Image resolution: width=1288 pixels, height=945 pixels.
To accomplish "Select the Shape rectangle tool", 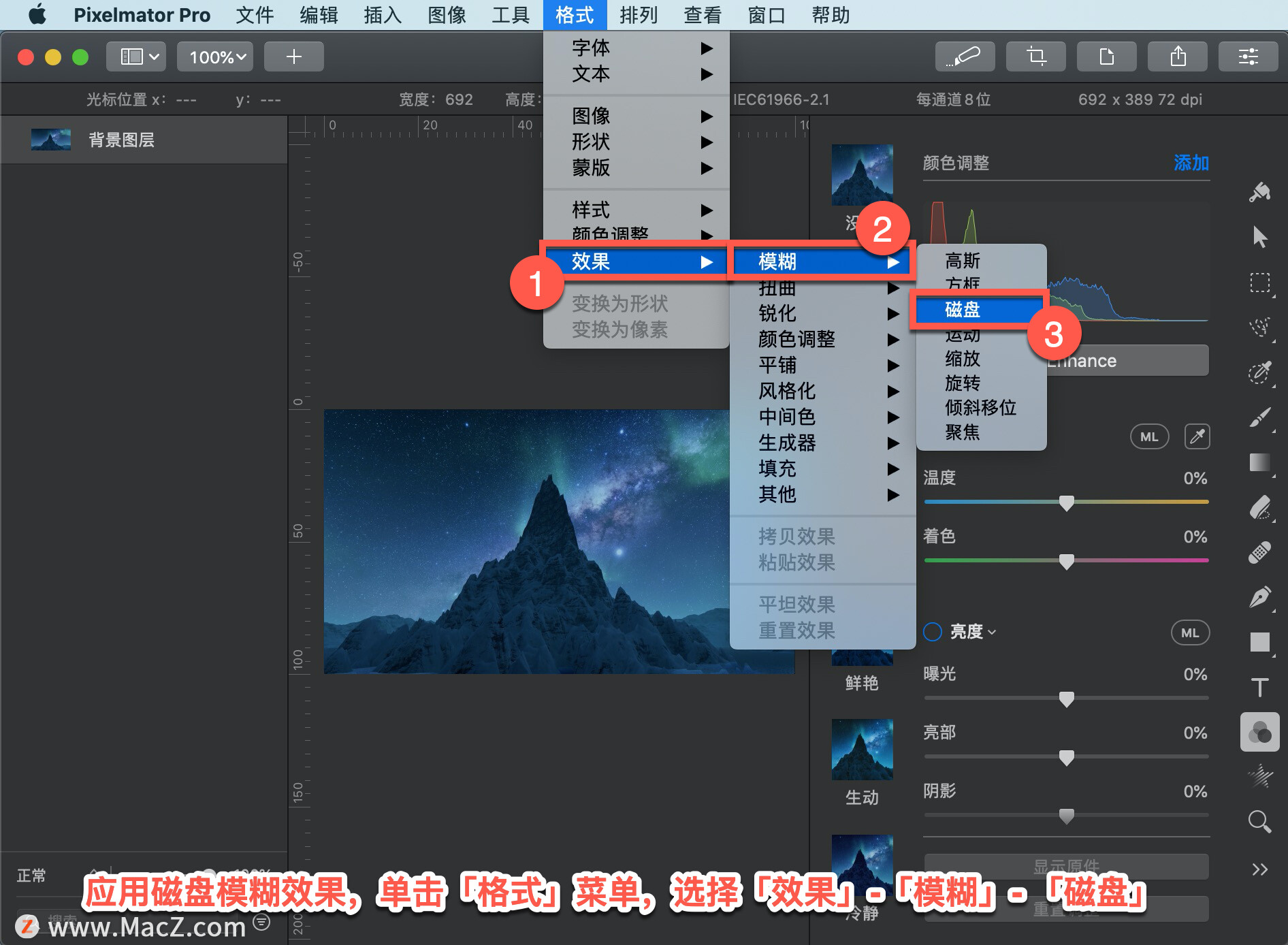I will 1260,642.
